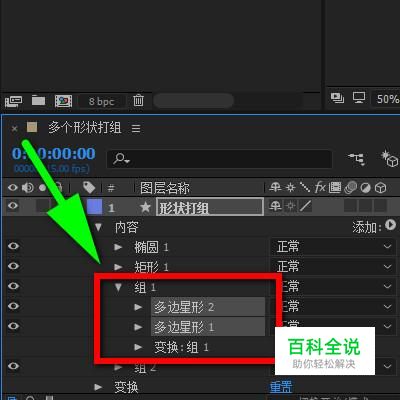Image resolution: width=400 pixels, height=400 pixels.
Task: Click the New Composition icon
Action: (x=63, y=101)
